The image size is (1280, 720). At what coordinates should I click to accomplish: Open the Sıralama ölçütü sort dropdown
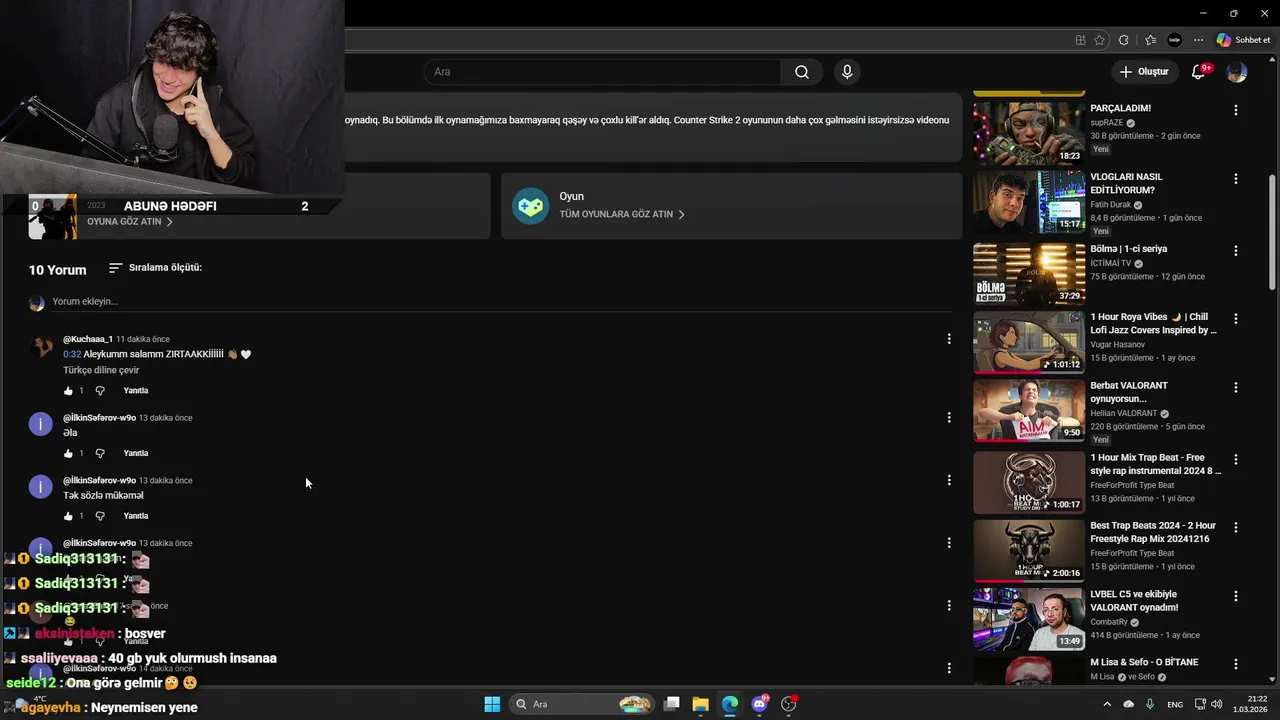pyautogui.click(x=155, y=268)
